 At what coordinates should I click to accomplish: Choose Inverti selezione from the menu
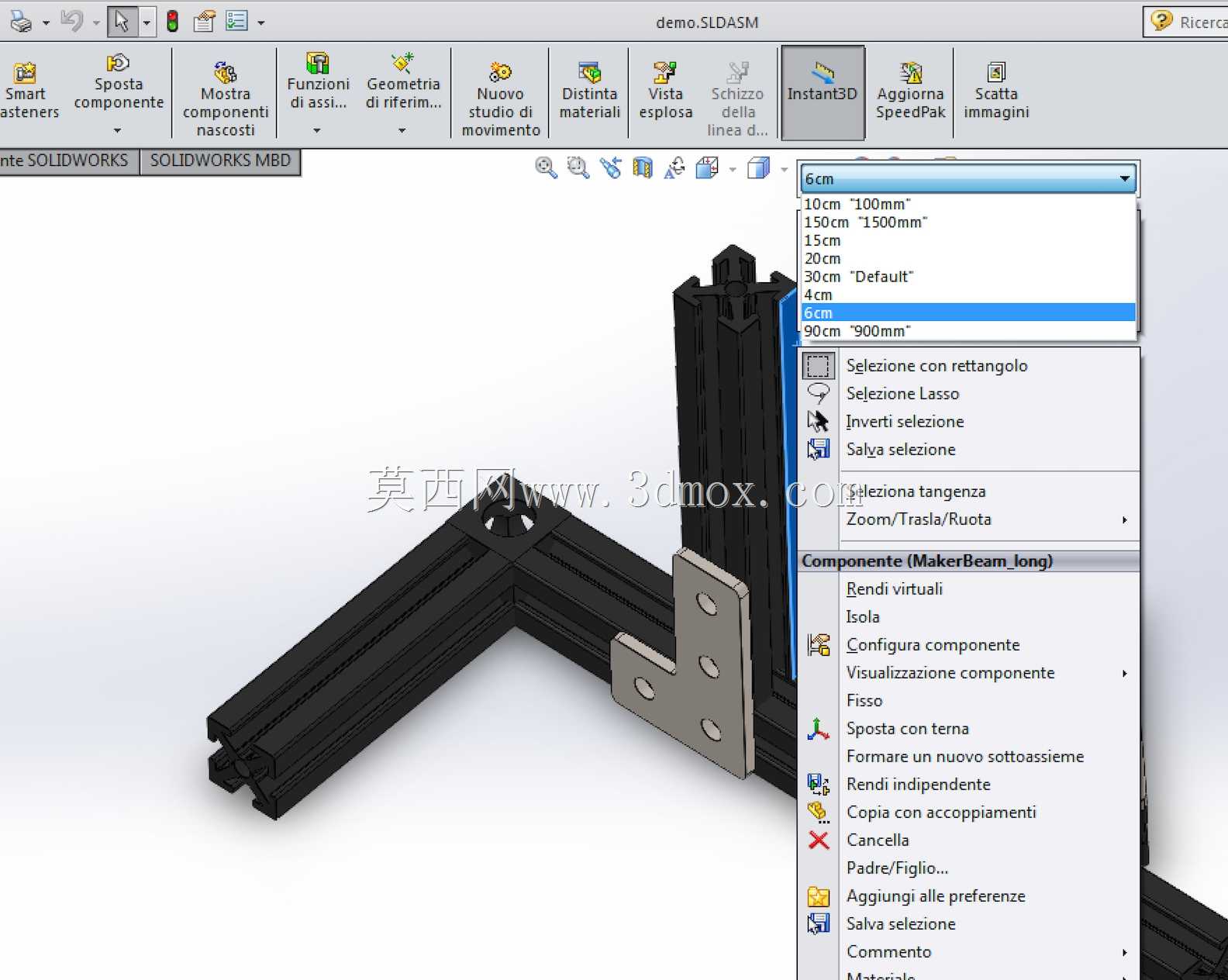click(905, 422)
